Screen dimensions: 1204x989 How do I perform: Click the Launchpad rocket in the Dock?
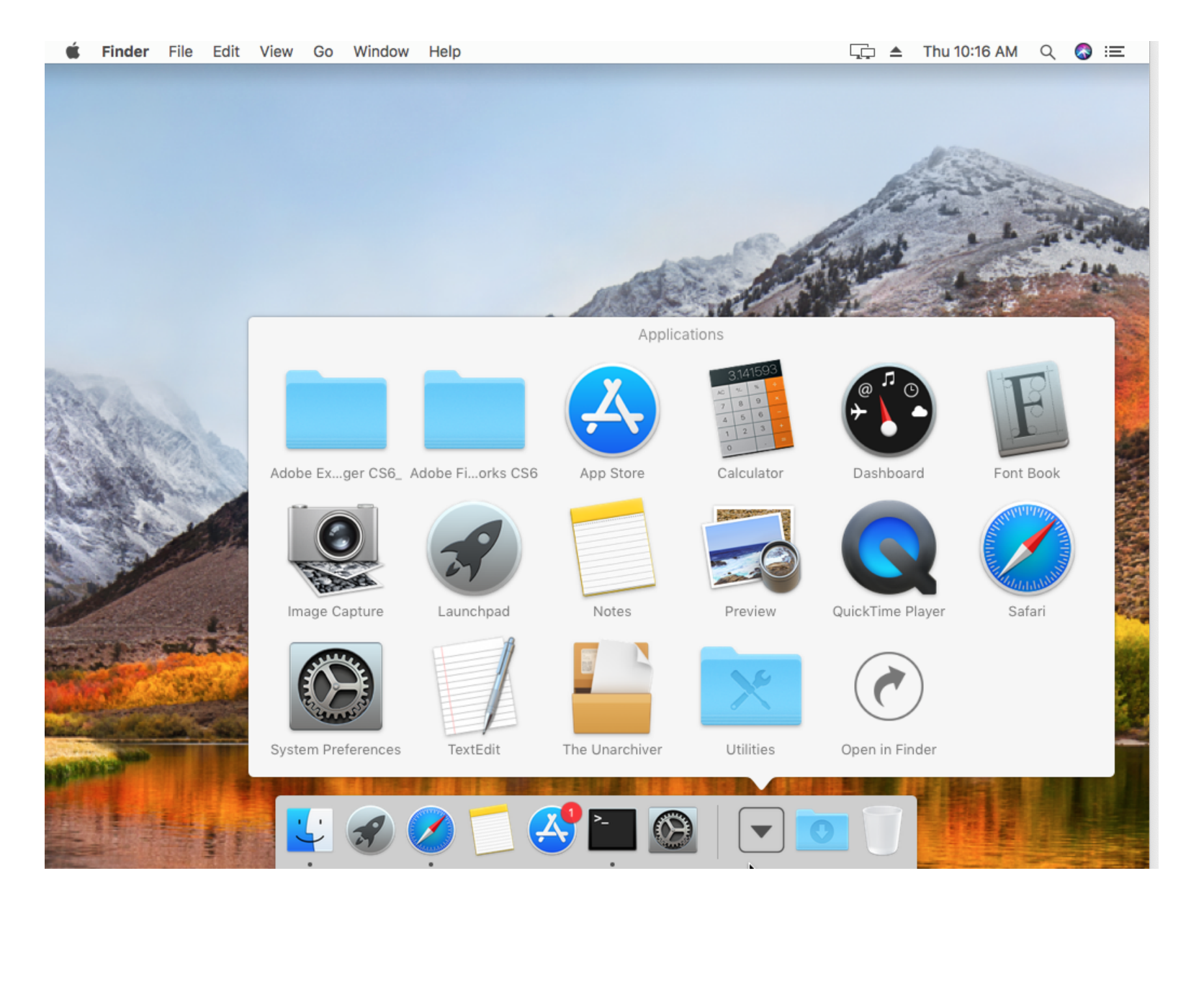tap(370, 830)
